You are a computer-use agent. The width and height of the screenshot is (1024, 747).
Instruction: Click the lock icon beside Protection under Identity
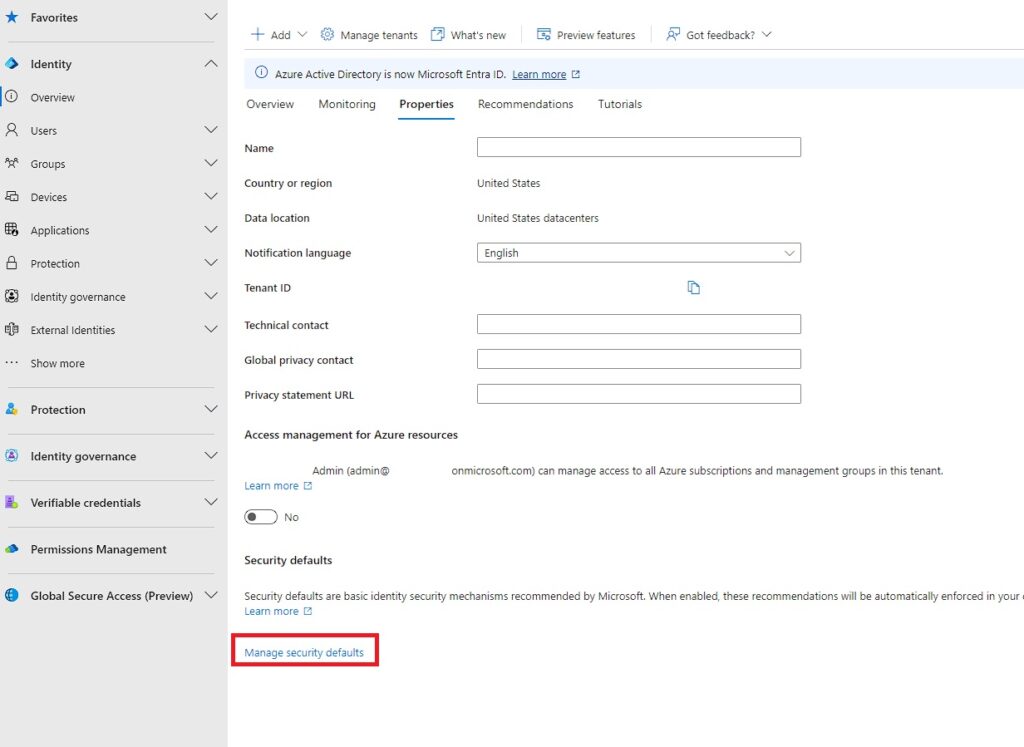click(12, 263)
